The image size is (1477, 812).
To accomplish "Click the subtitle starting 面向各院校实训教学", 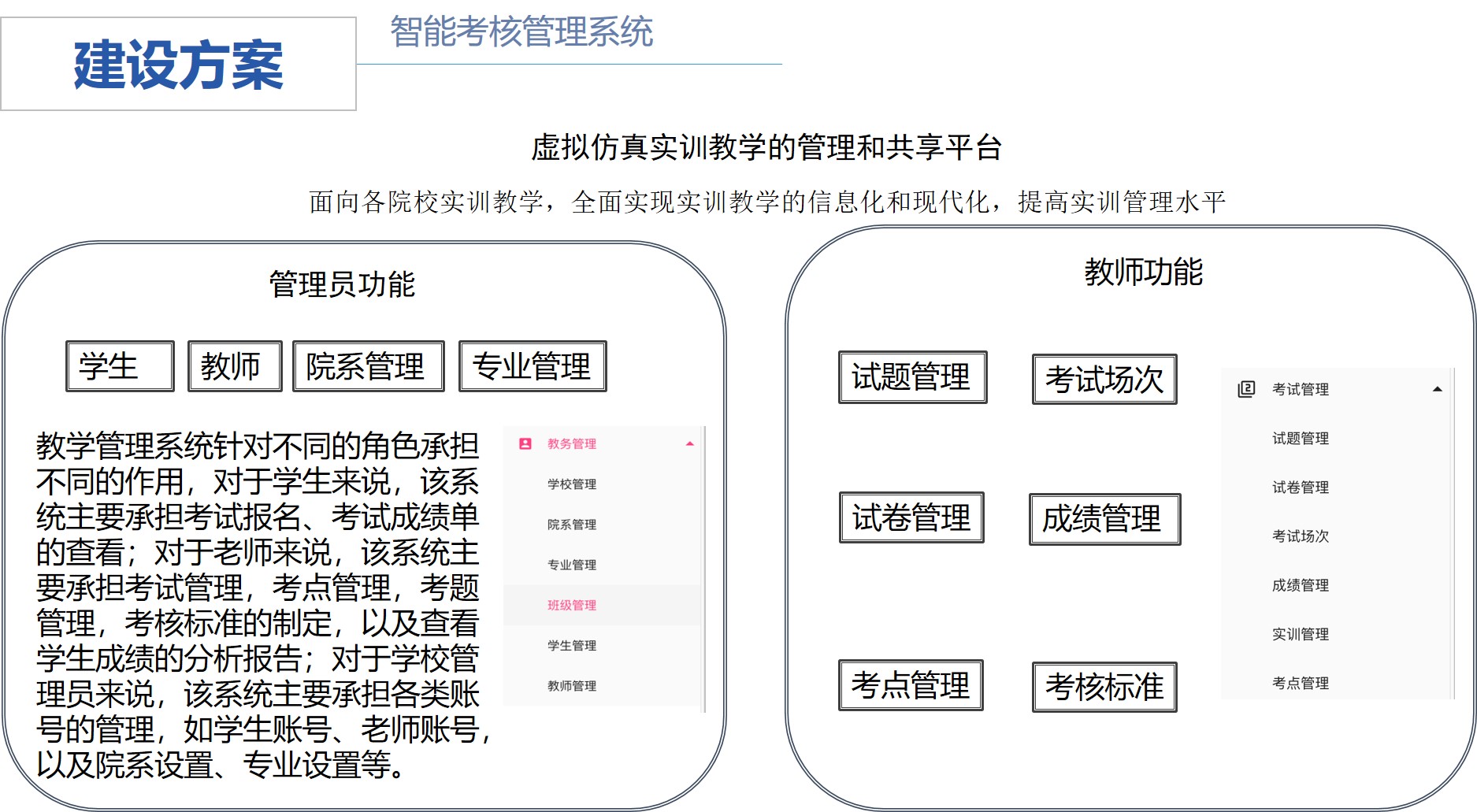I will (x=767, y=202).
